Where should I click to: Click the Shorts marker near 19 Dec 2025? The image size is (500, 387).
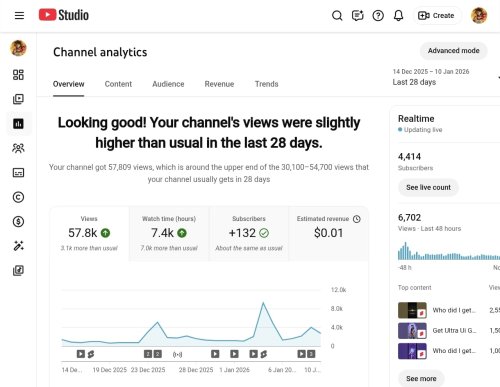91,354
